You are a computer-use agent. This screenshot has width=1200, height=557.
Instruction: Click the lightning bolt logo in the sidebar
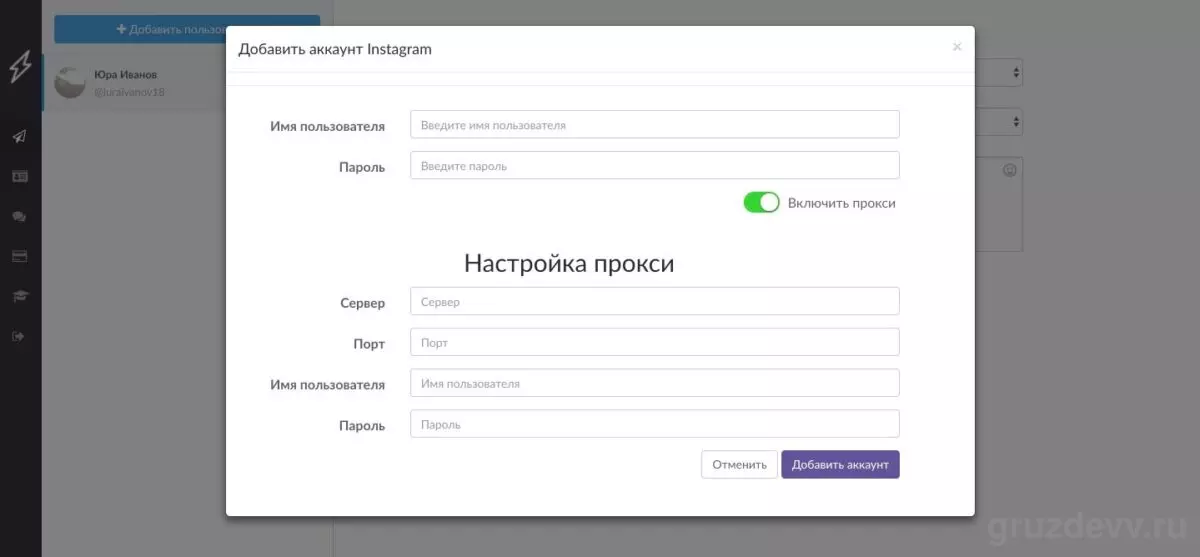click(20, 65)
